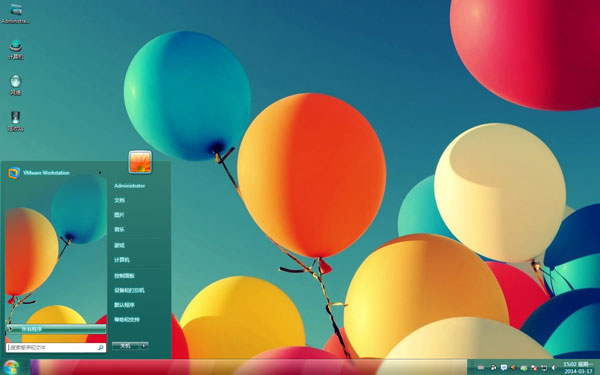The width and height of the screenshot is (600, 375).
Task: Open 设备和打印机 from the Start menu
Action: tap(129, 290)
